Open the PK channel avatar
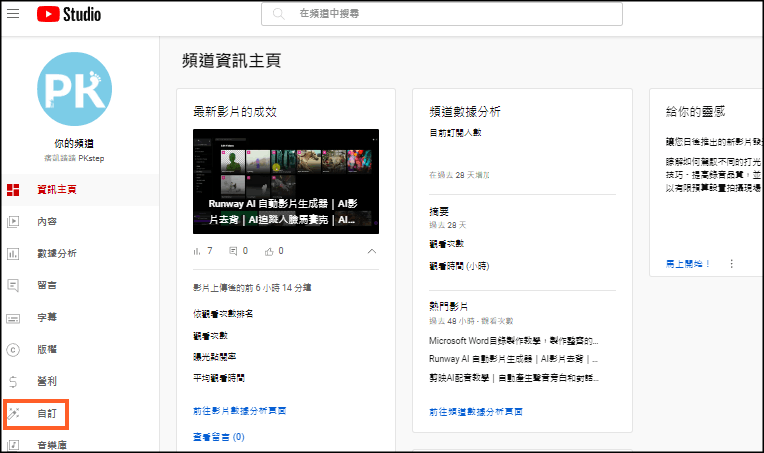 pos(75,89)
